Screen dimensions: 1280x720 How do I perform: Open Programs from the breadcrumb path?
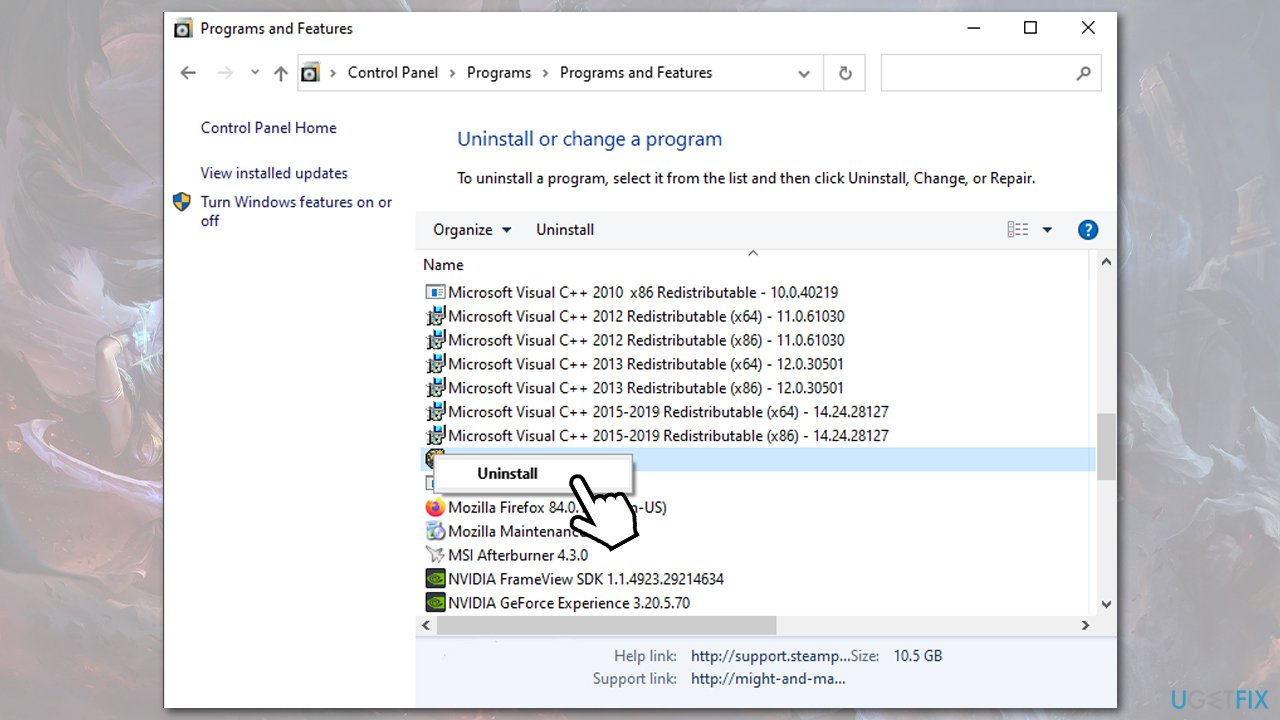499,72
